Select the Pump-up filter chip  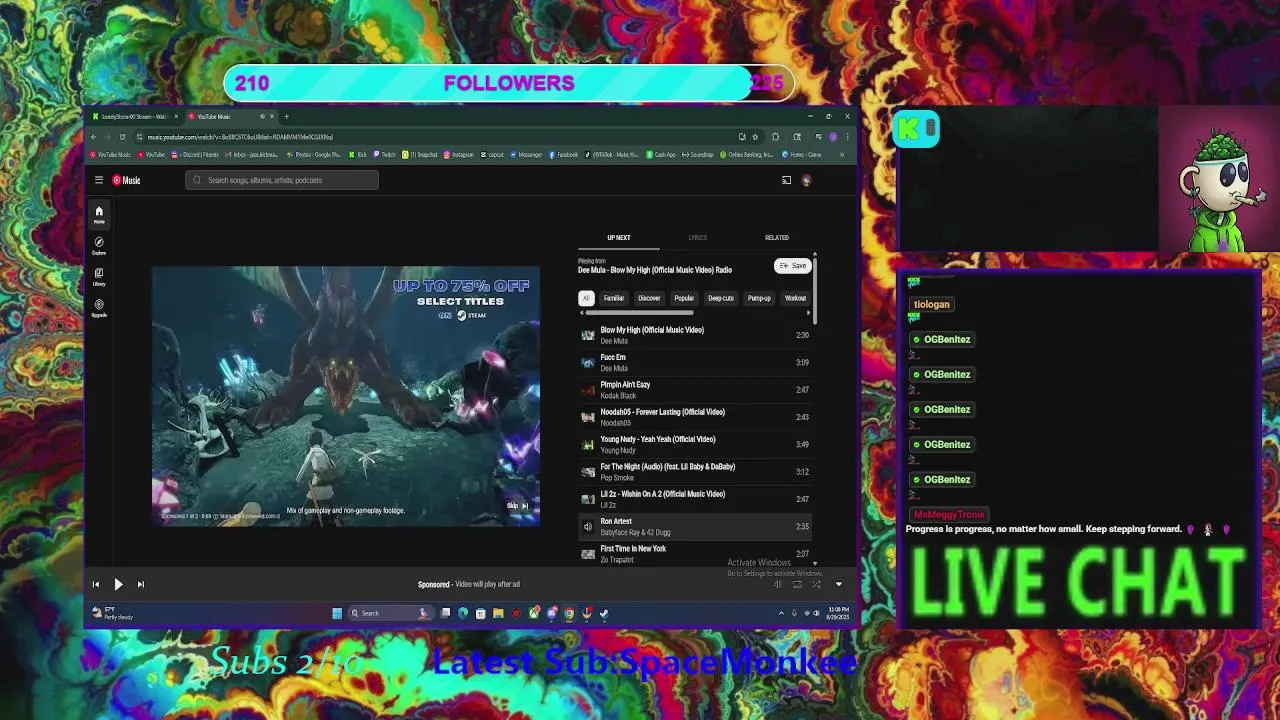759,298
